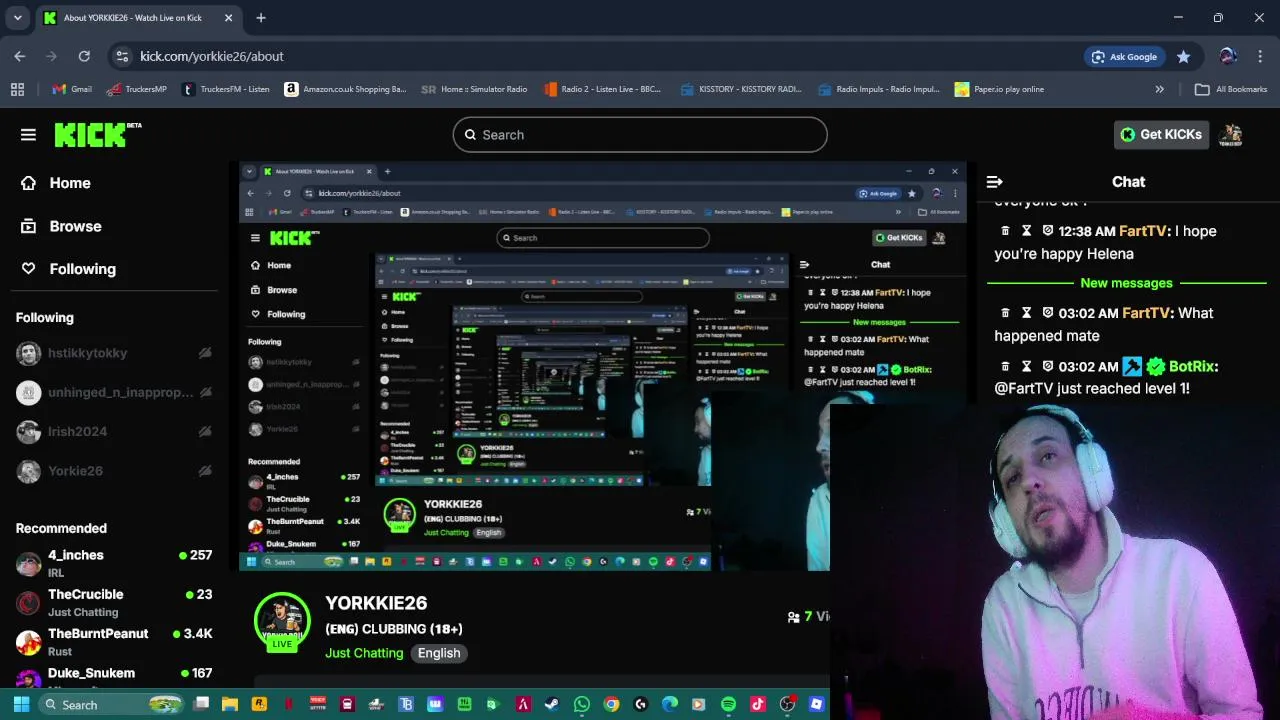1280x720 pixels.
Task: Timeout FartTV on the 12:38 AM message
Action: (1026, 231)
